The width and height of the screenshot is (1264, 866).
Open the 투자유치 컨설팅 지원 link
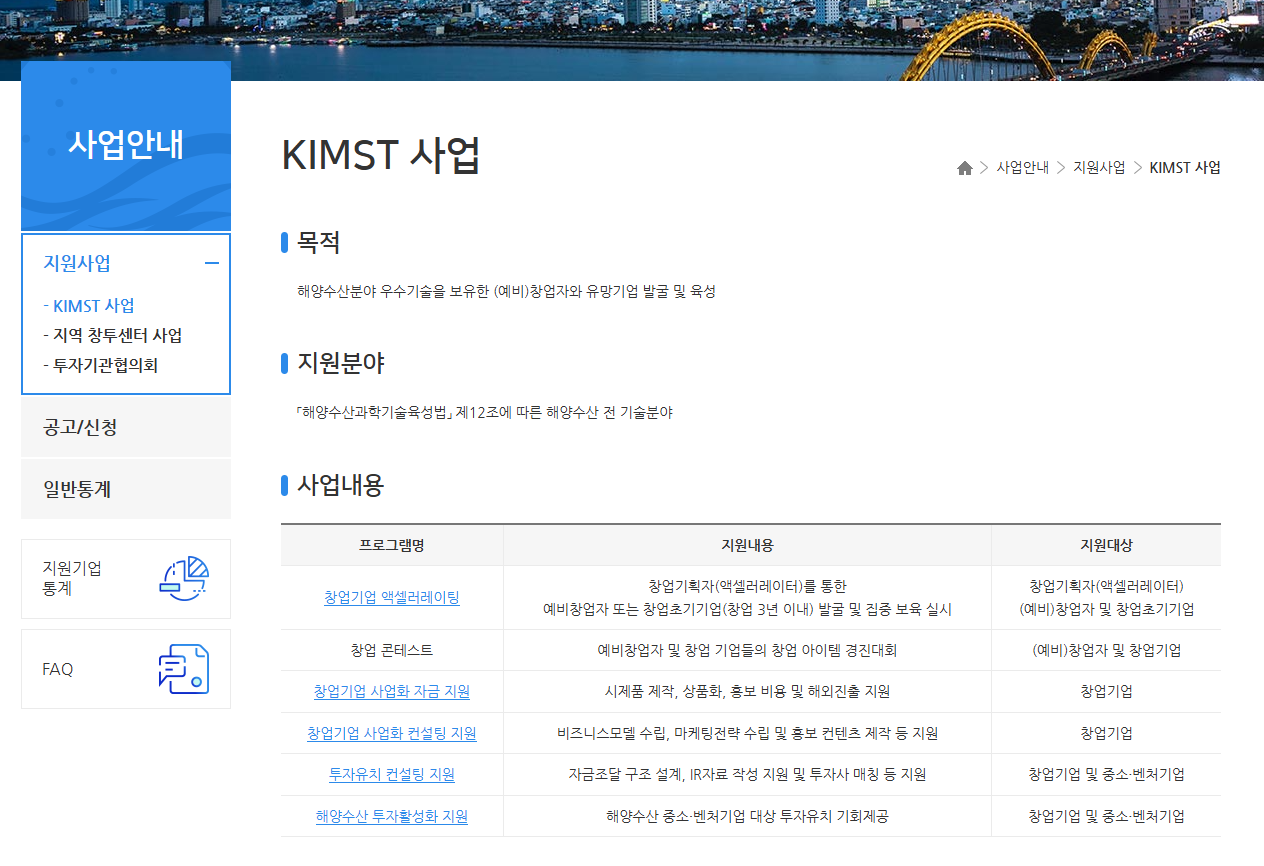(x=392, y=774)
